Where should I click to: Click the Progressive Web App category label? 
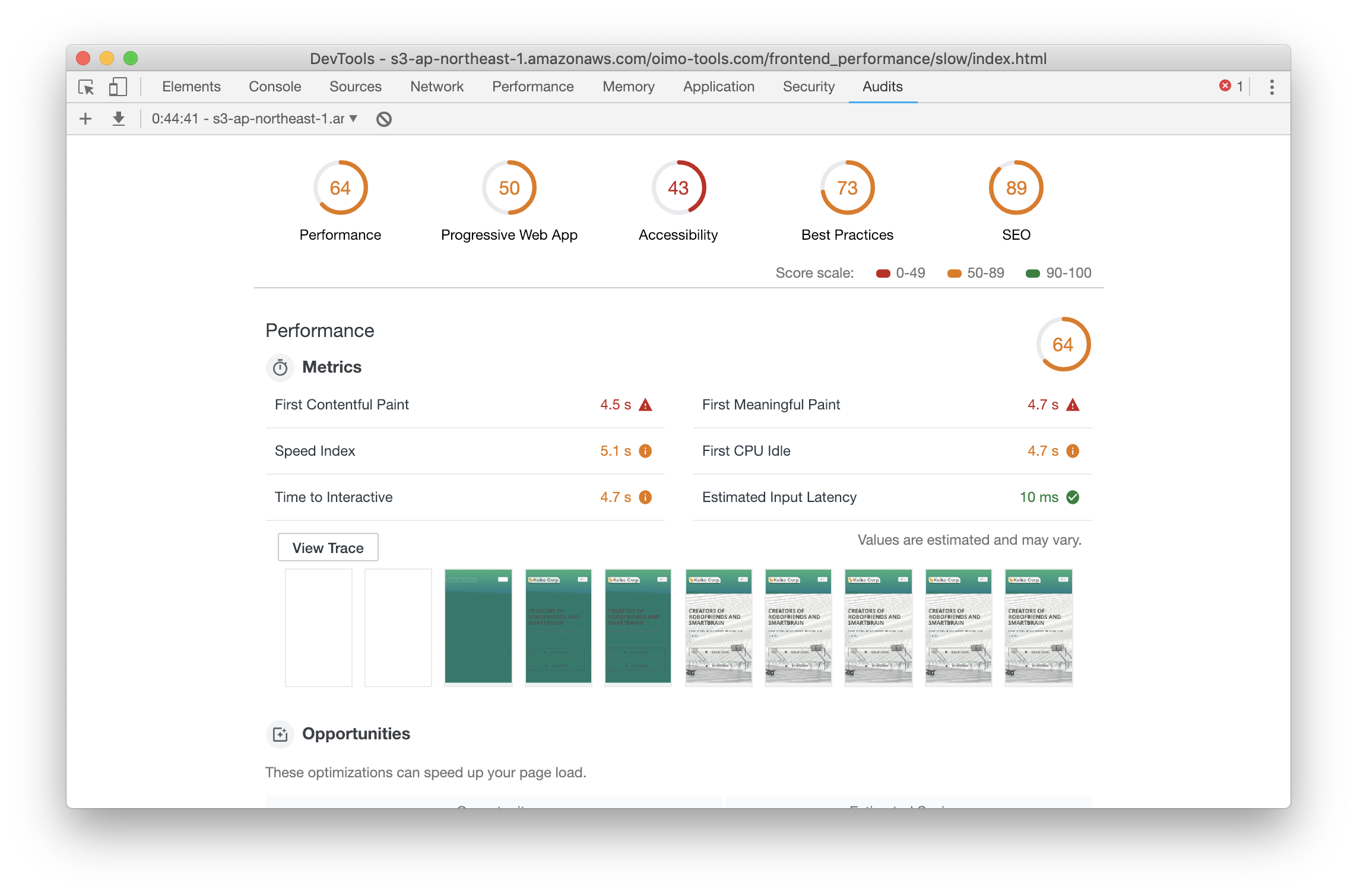pyautogui.click(x=509, y=235)
